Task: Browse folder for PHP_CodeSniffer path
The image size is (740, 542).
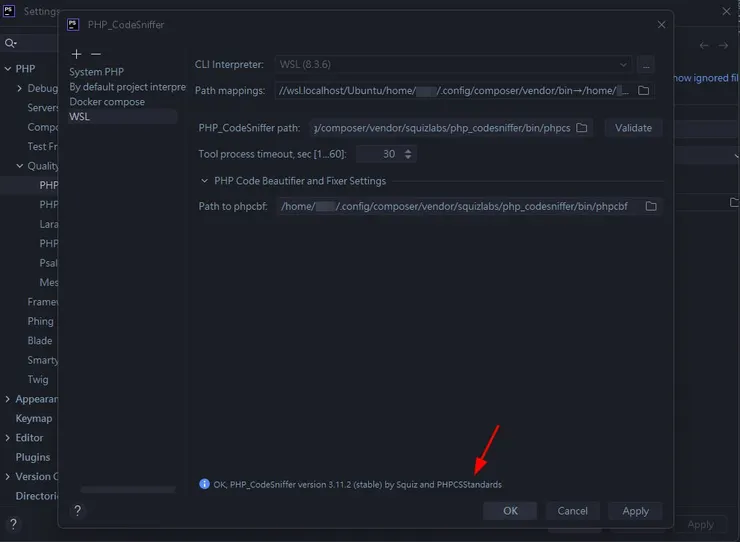Action: pyautogui.click(x=582, y=128)
